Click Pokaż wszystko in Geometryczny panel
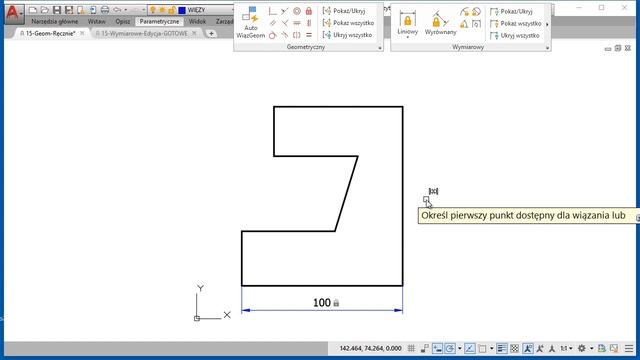The height and width of the screenshot is (360, 640). tap(348, 23)
